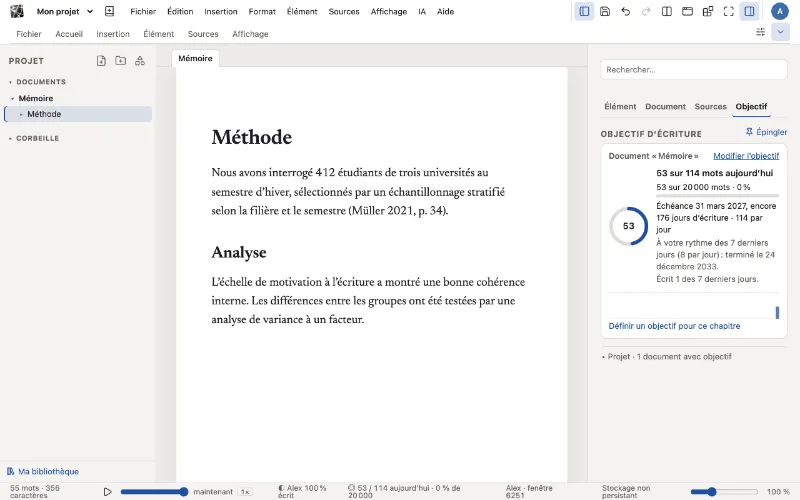Click the new folder icon in Projet panel
The height and width of the screenshot is (500, 800).
point(120,61)
